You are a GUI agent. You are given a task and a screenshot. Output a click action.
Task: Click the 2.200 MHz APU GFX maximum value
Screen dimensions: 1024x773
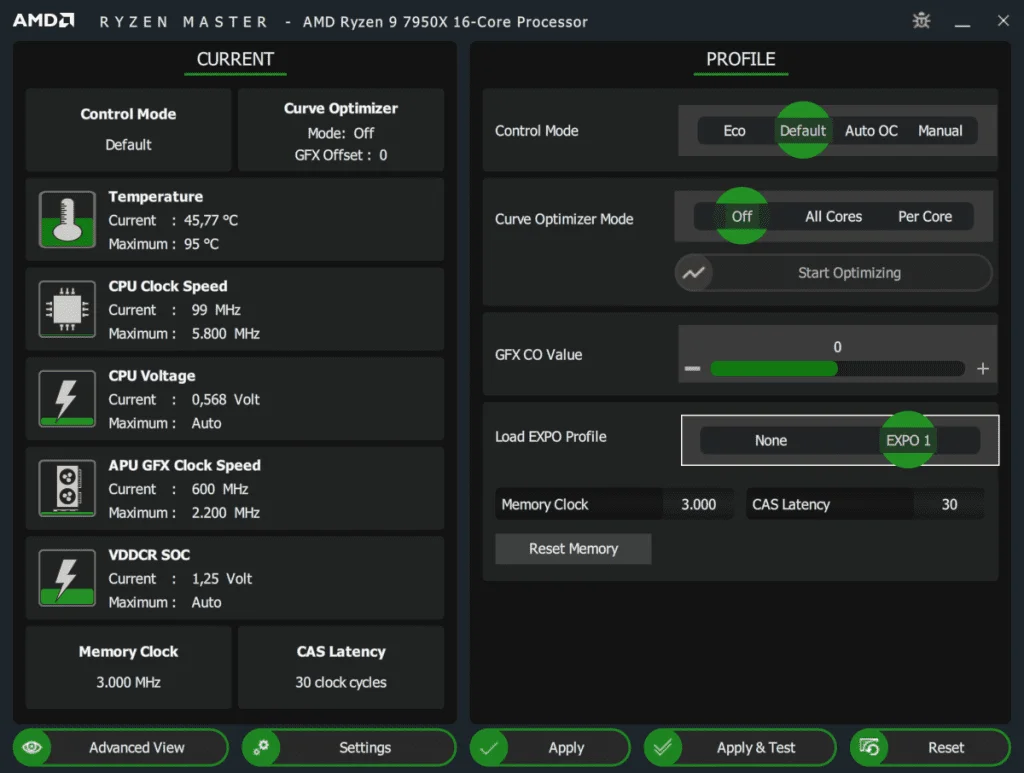pyautogui.click(x=225, y=513)
